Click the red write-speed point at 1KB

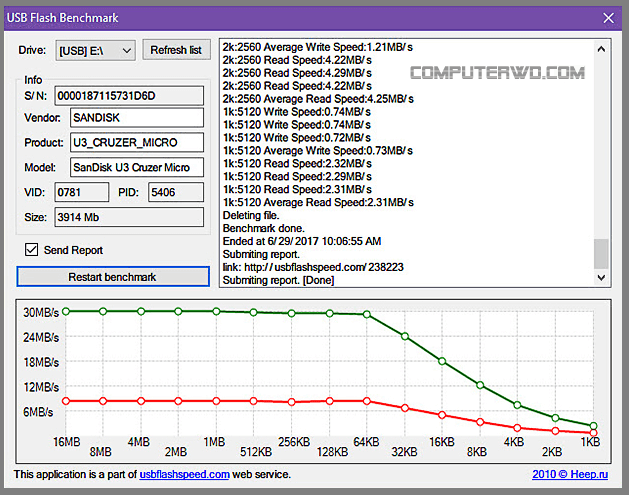[x=593, y=433]
